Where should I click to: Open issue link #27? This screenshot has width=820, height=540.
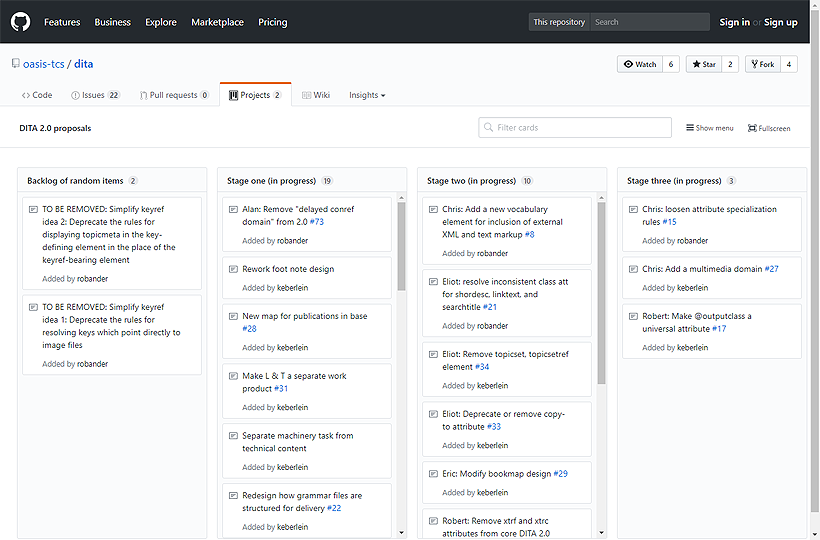pyautogui.click(x=772, y=269)
